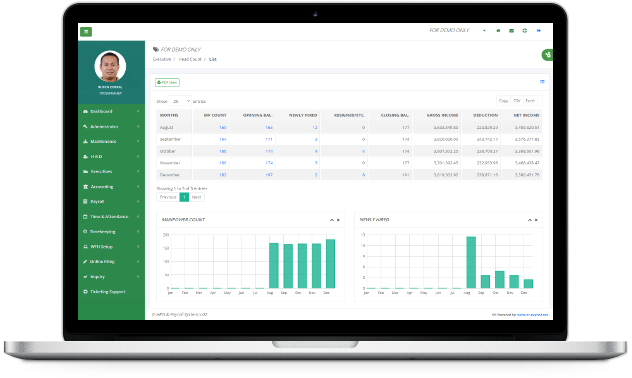Click the Next pagination button
This screenshot has height=378, width=632.
tap(196, 197)
